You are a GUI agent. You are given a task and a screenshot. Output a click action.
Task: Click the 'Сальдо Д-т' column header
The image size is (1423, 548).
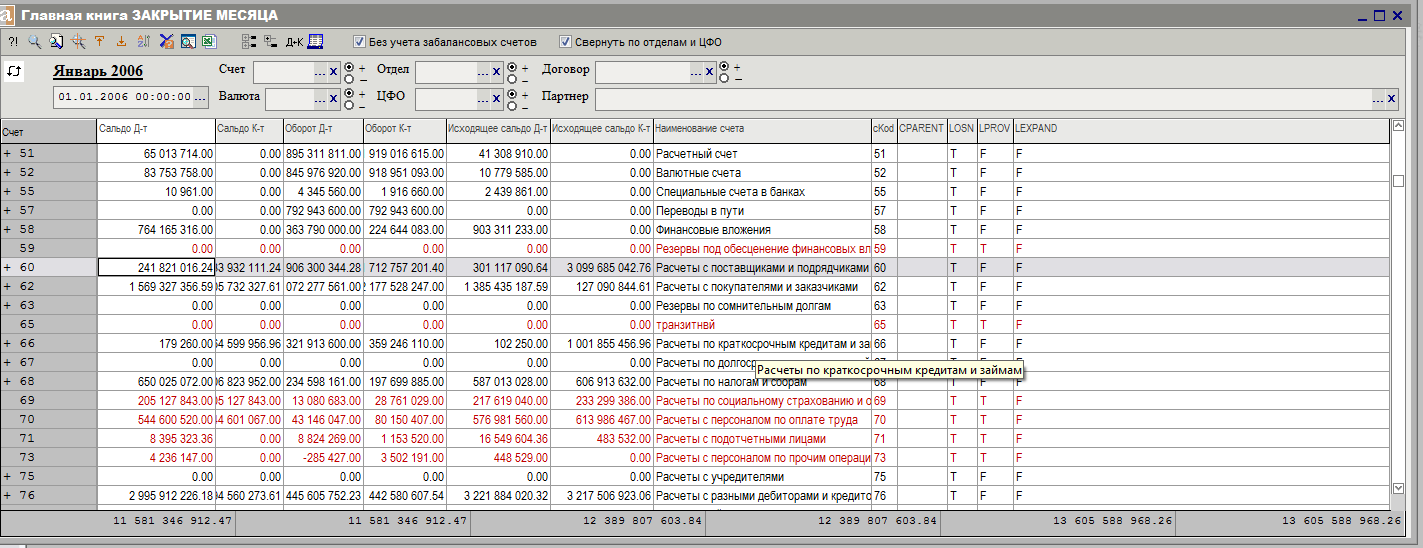156,129
